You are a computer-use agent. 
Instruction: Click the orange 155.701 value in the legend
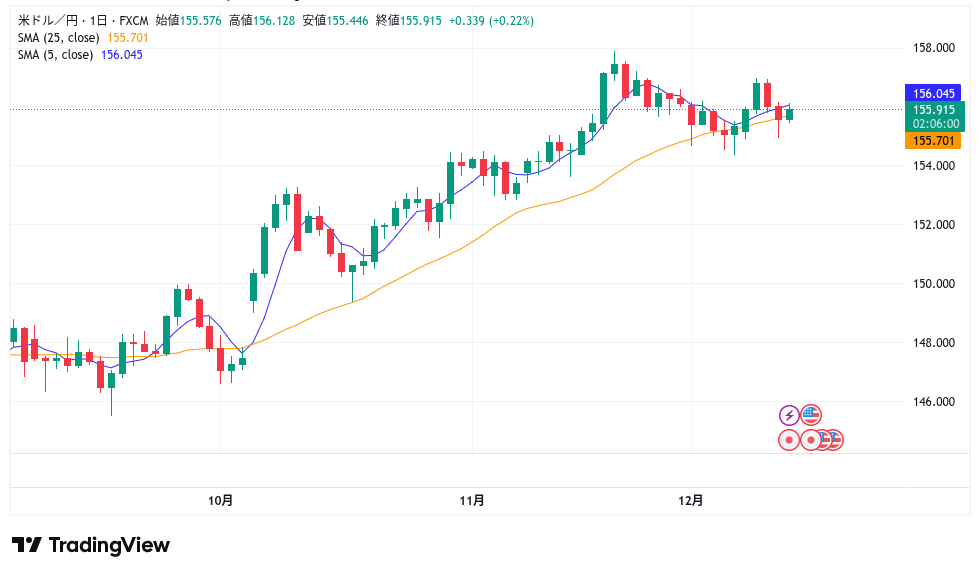pos(127,38)
